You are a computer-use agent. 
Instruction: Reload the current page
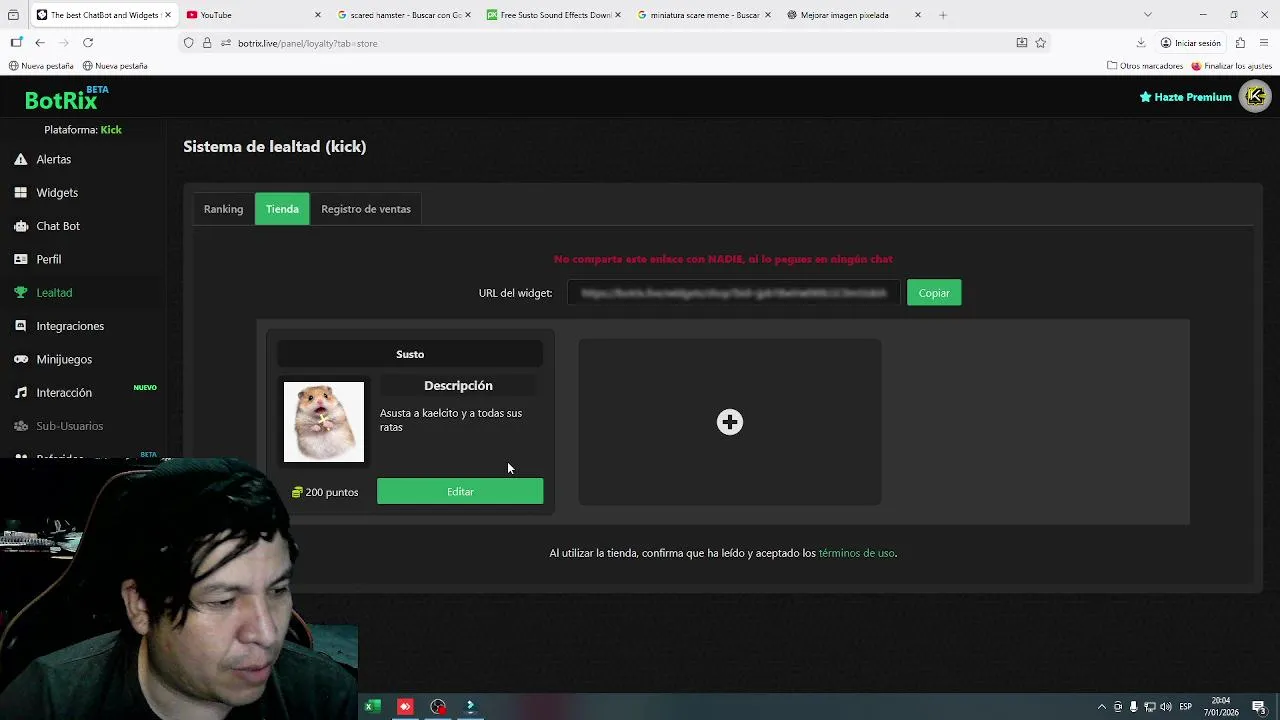click(x=88, y=43)
